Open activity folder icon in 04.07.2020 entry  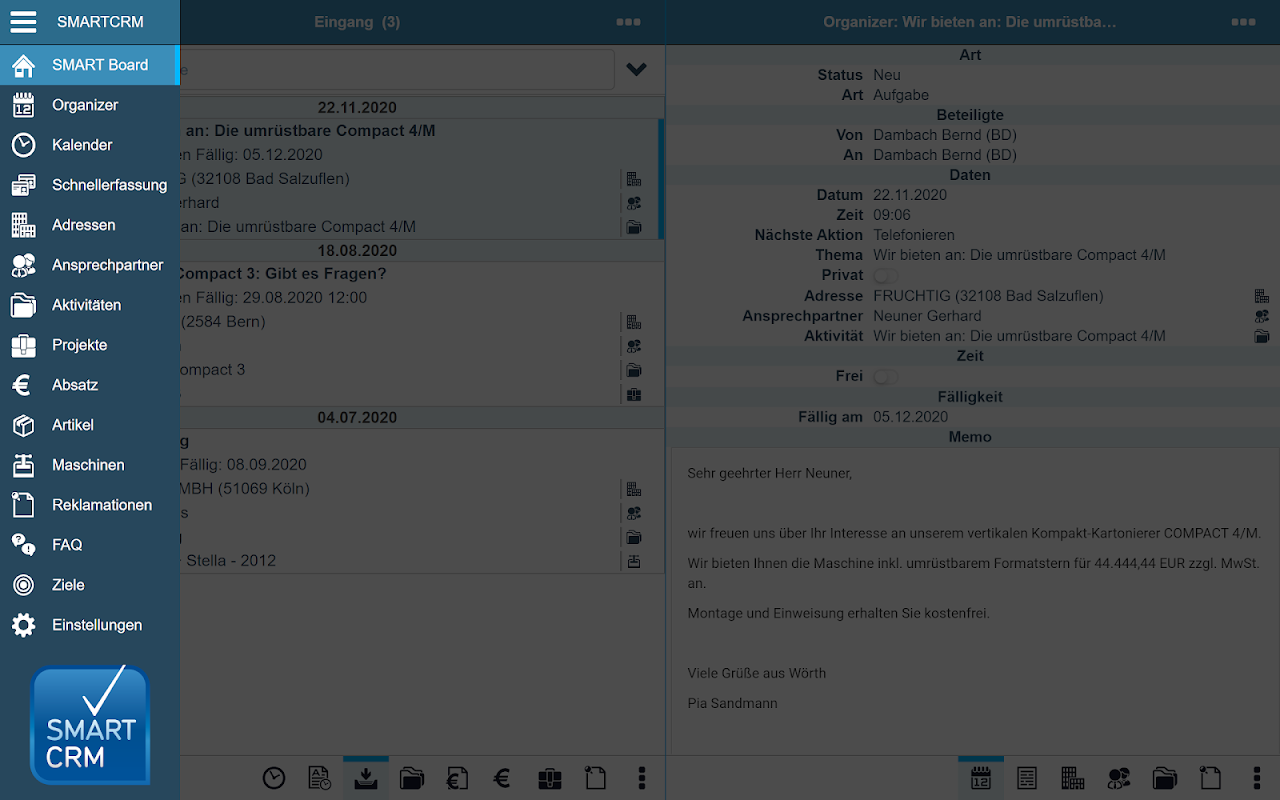click(x=634, y=537)
